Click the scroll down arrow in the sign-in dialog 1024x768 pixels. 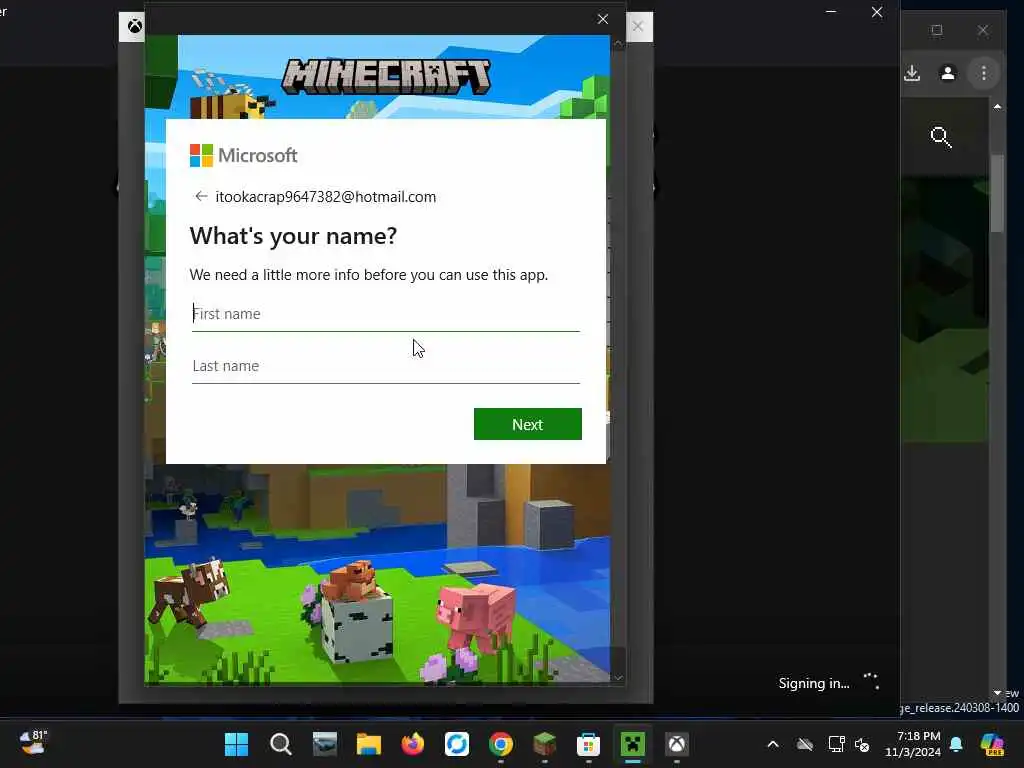click(x=618, y=679)
